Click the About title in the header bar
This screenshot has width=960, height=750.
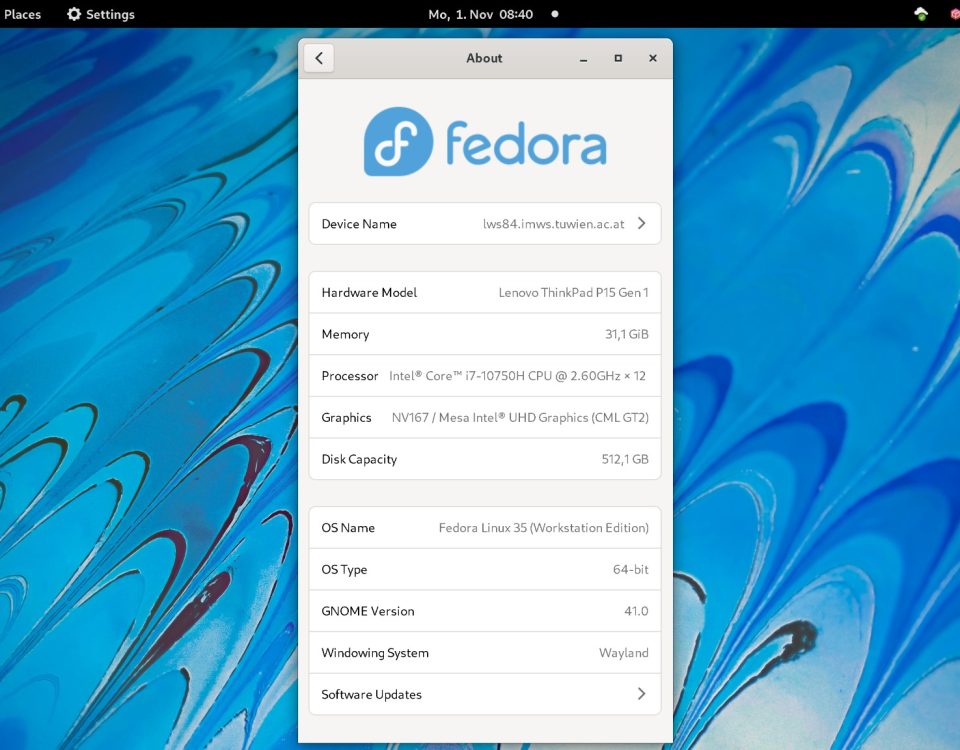[x=484, y=58]
